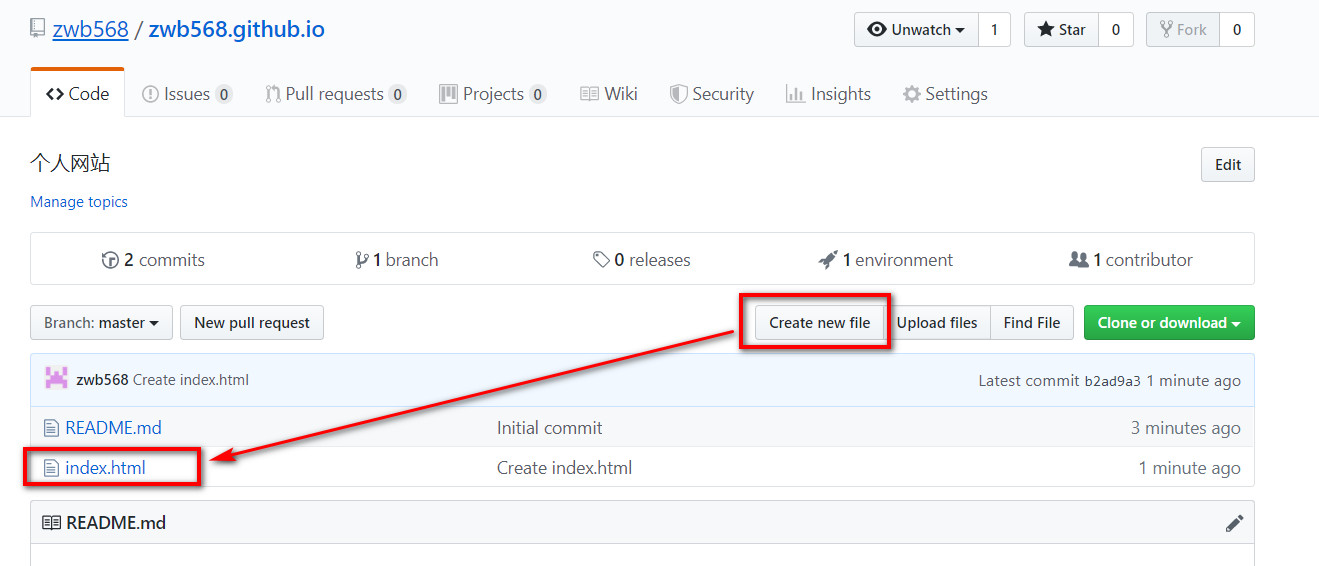Viewport: 1319px width, 566px height.
Task: Open the index.html file
Action: (105, 468)
